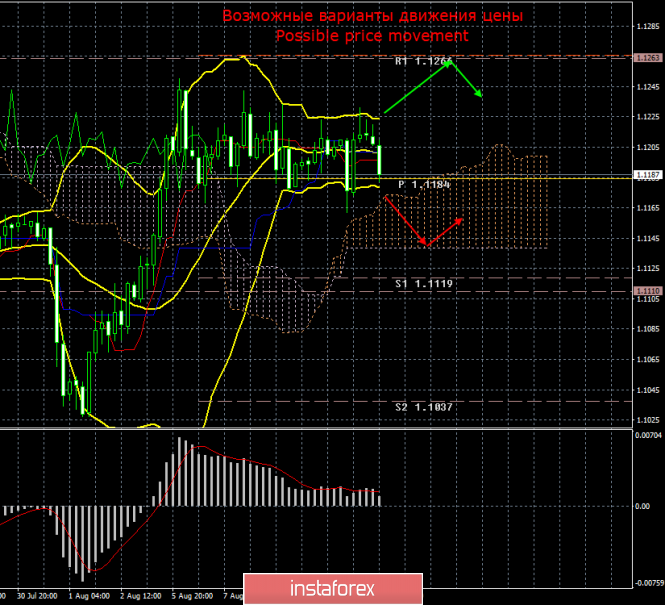
Task: Click the 'Possible price movement' title text
Action: (372, 35)
